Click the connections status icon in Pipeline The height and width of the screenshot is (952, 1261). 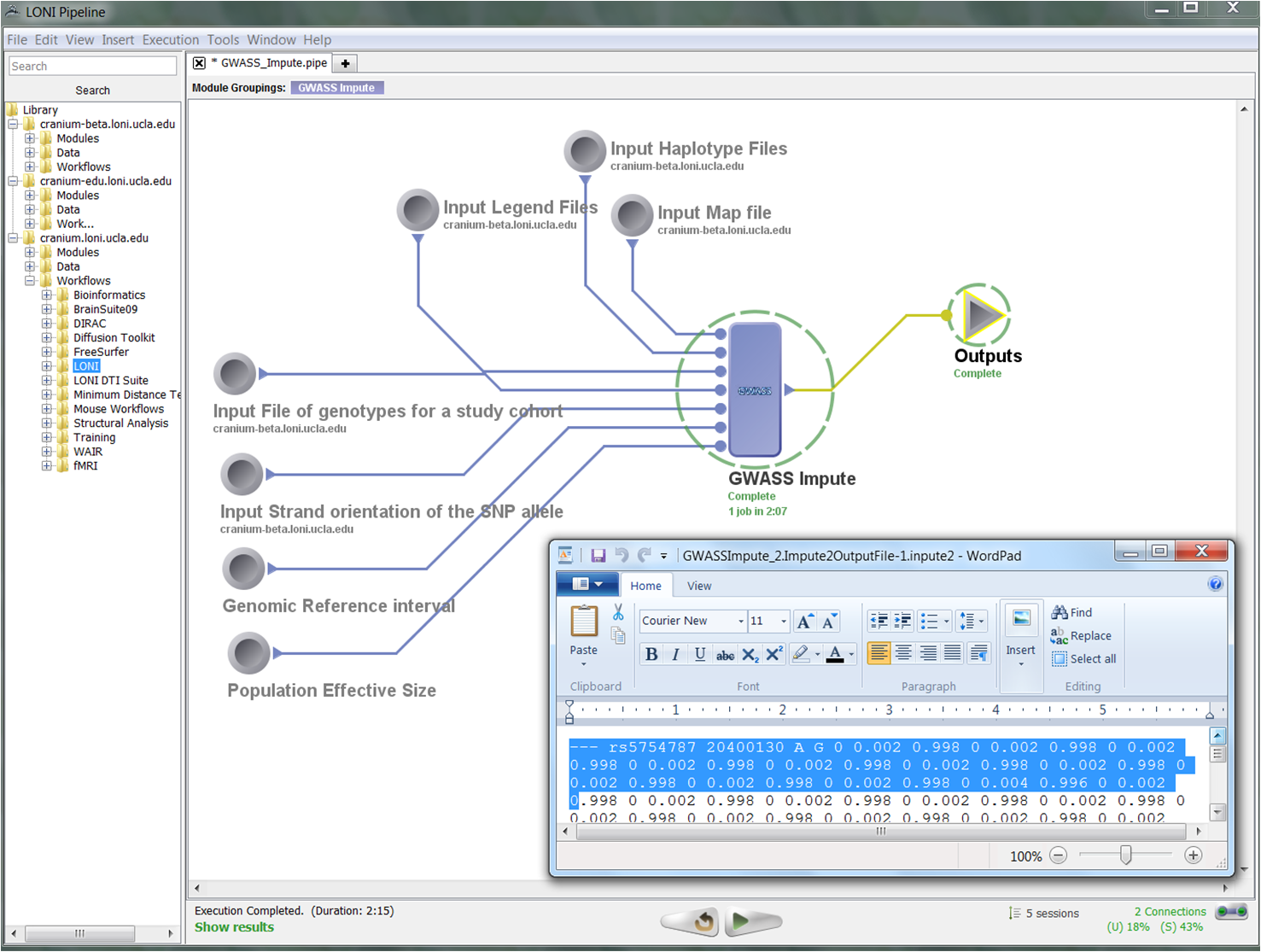[x=1232, y=912]
